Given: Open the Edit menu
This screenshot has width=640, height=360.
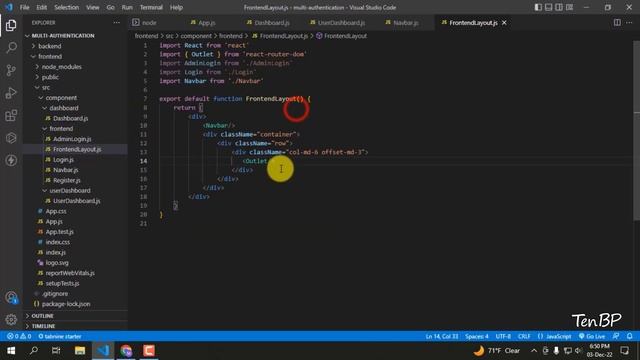Looking at the screenshot, I should (x=41, y=7).
